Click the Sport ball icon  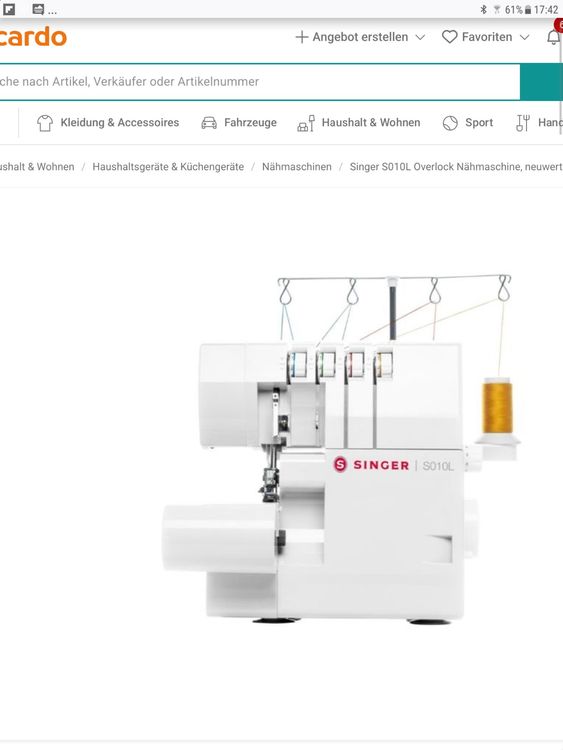(x=450, y=123)
